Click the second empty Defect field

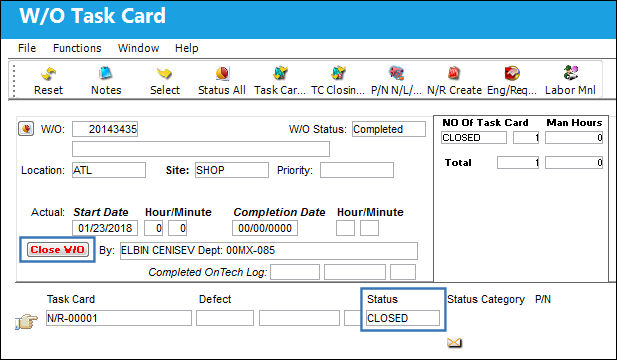(299, 318)
